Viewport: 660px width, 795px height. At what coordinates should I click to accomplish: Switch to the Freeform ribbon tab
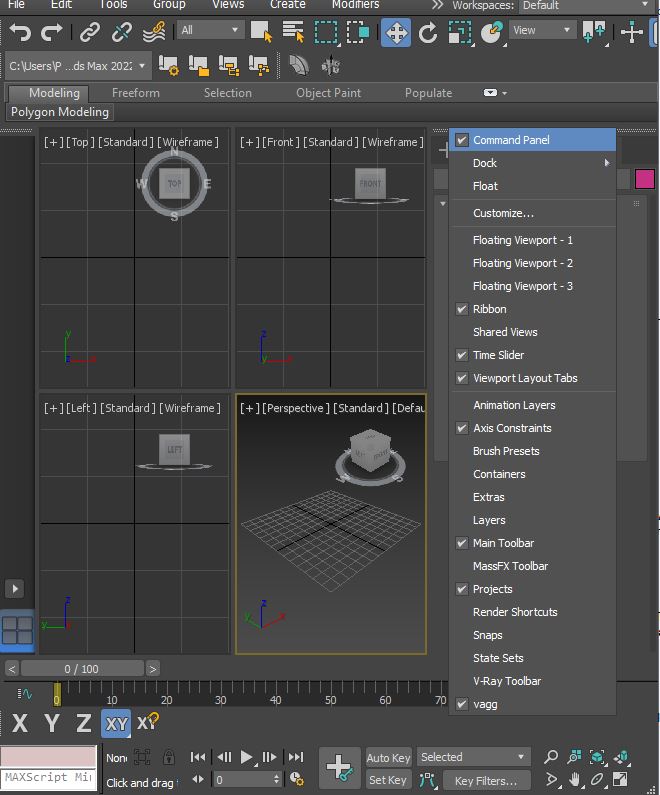coord(135,93)
